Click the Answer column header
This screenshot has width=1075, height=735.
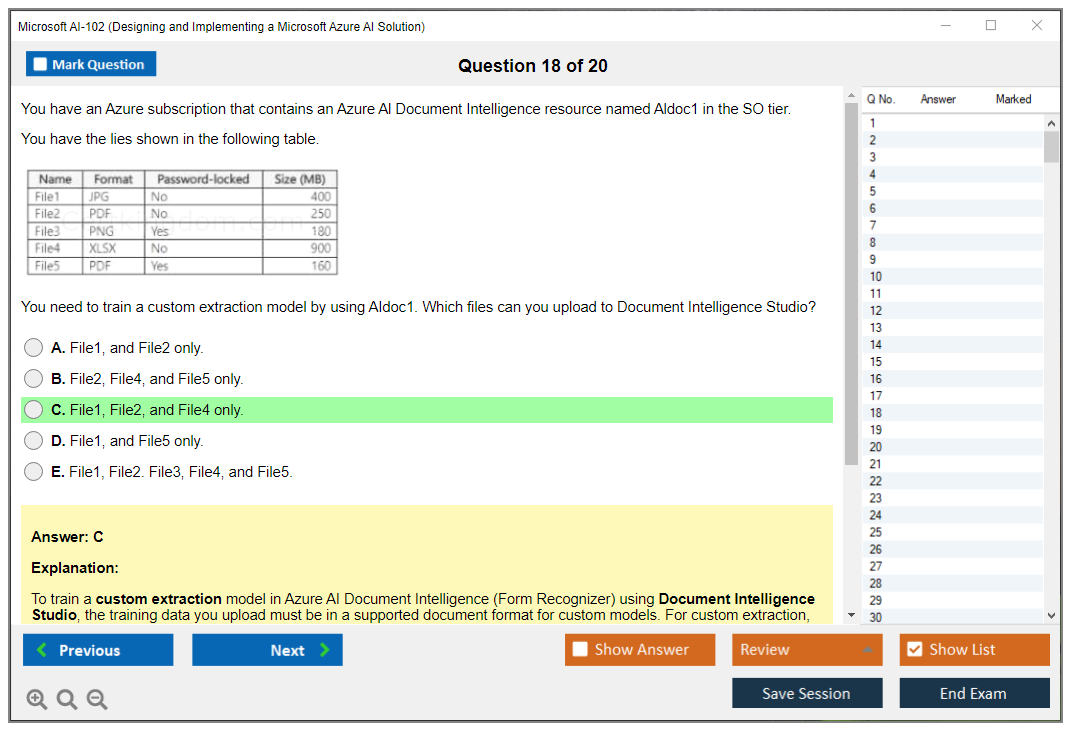[x=938, y=99]
